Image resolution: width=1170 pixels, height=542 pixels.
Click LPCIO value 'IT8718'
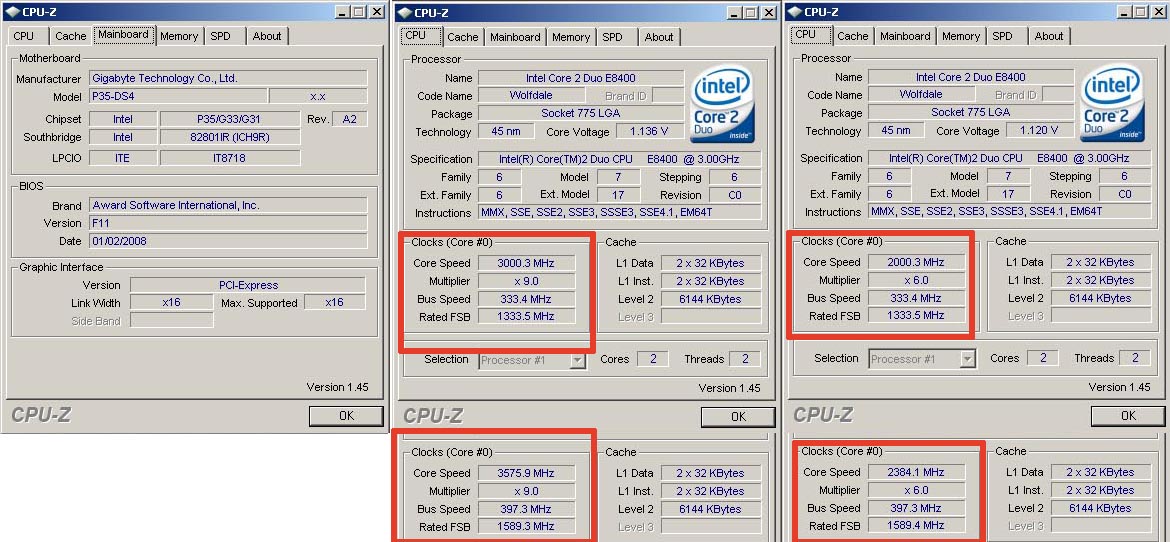(231, 158)
